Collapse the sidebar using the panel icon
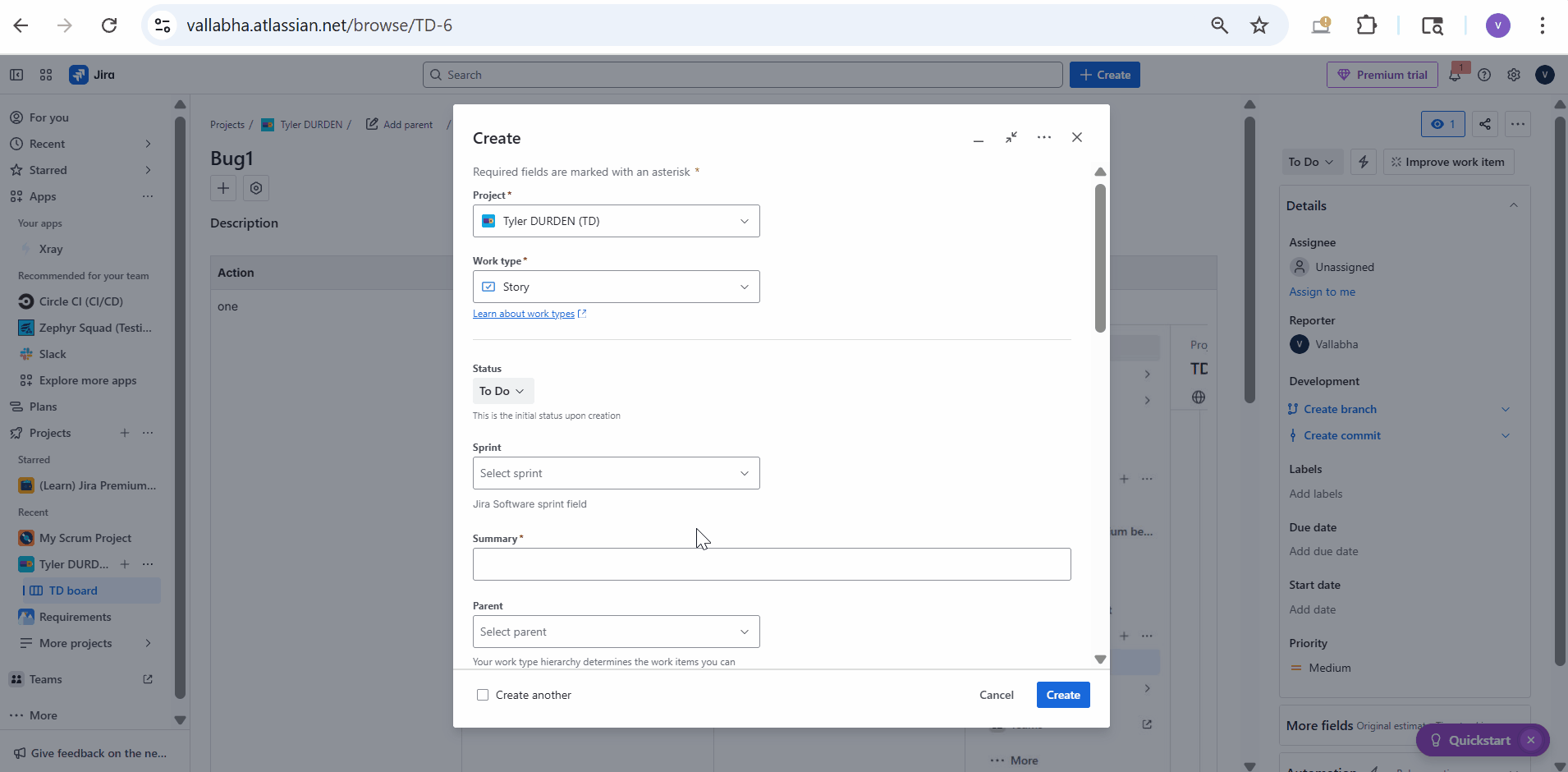Screen dimensions: 1568x772 [x=16, y=75]
